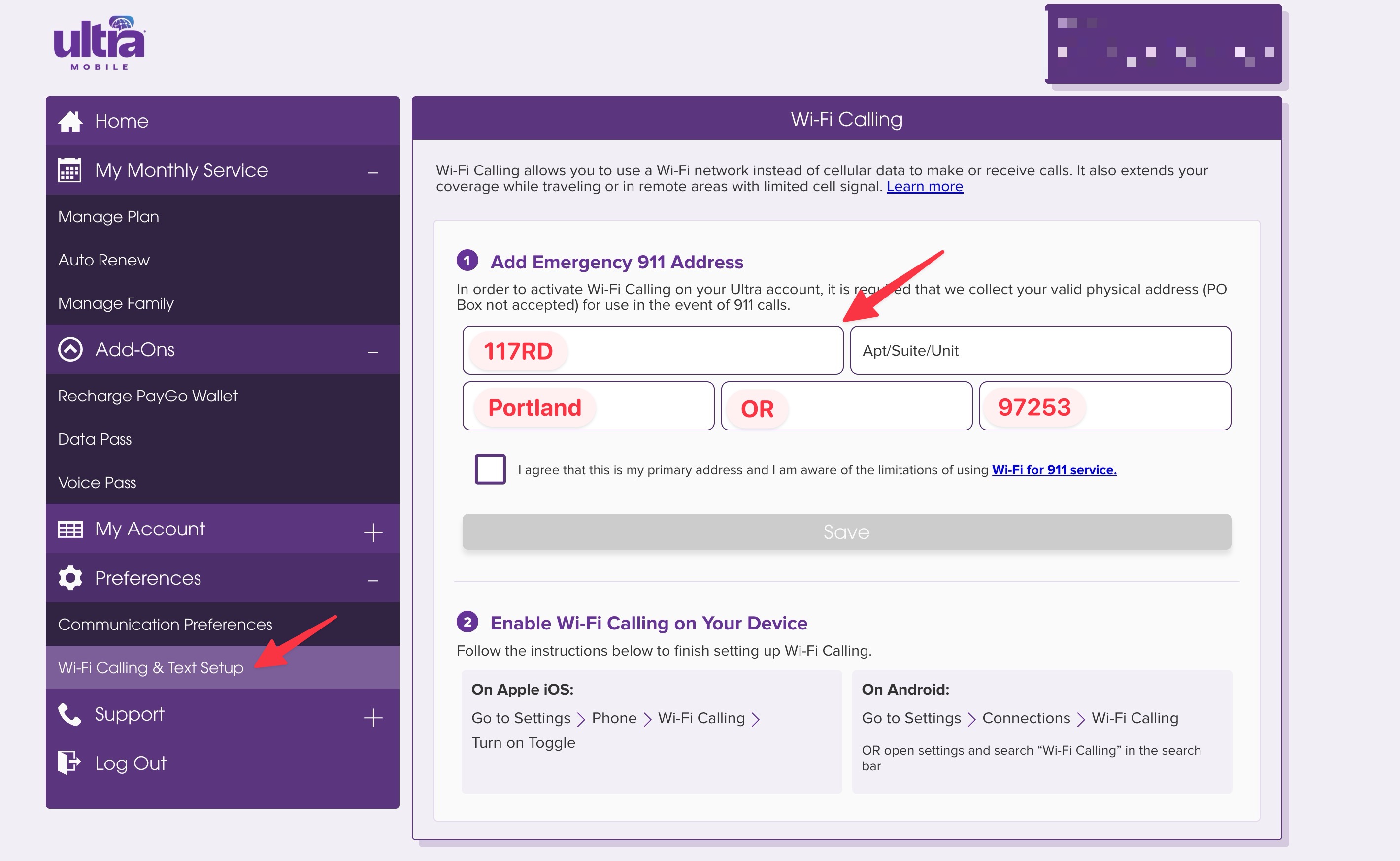Collapse the My Monthly Service section
Viewport: 1400px width, 861px height.
coord(373,172)
